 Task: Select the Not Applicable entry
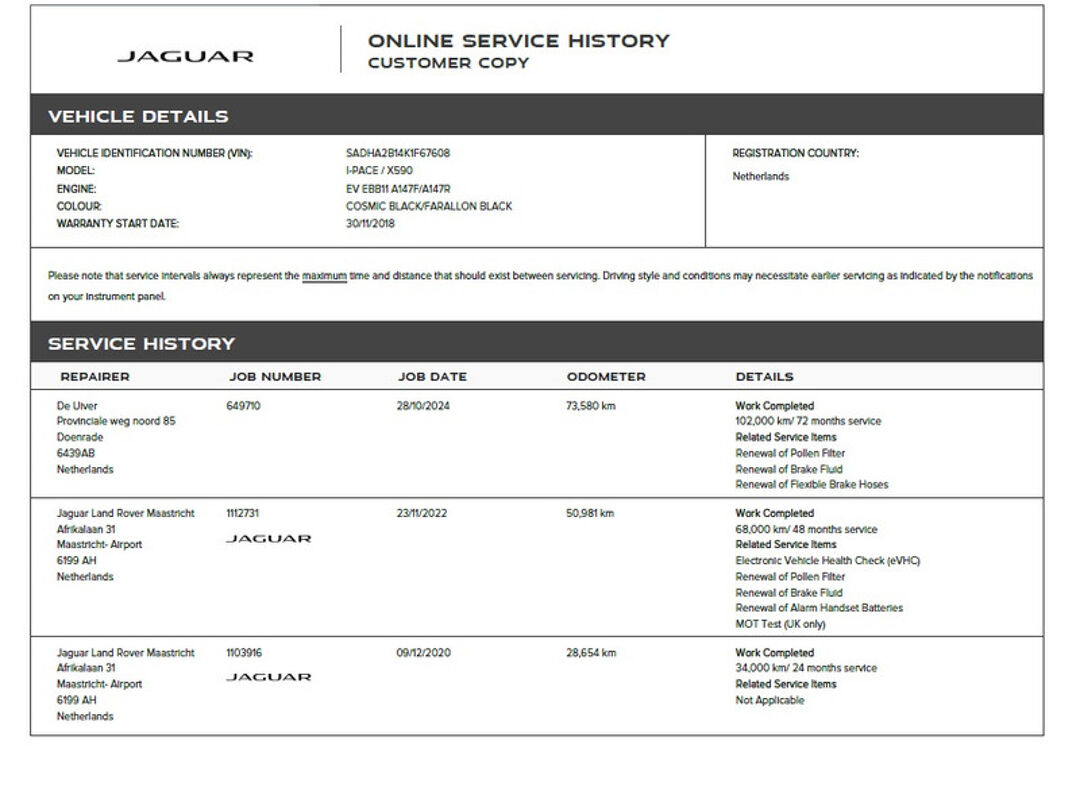(769, 700)
